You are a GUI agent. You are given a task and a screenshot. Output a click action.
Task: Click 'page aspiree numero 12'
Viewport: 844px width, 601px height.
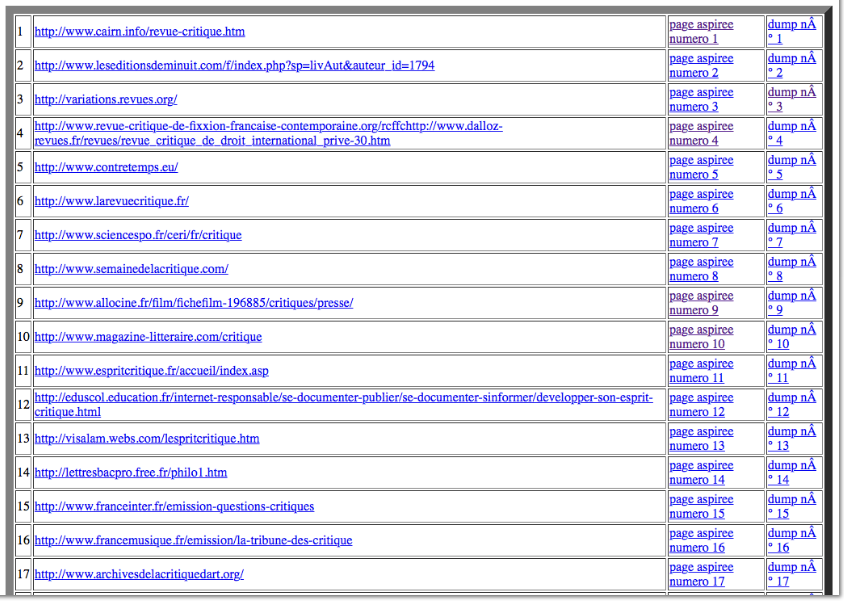pos(701,405)
